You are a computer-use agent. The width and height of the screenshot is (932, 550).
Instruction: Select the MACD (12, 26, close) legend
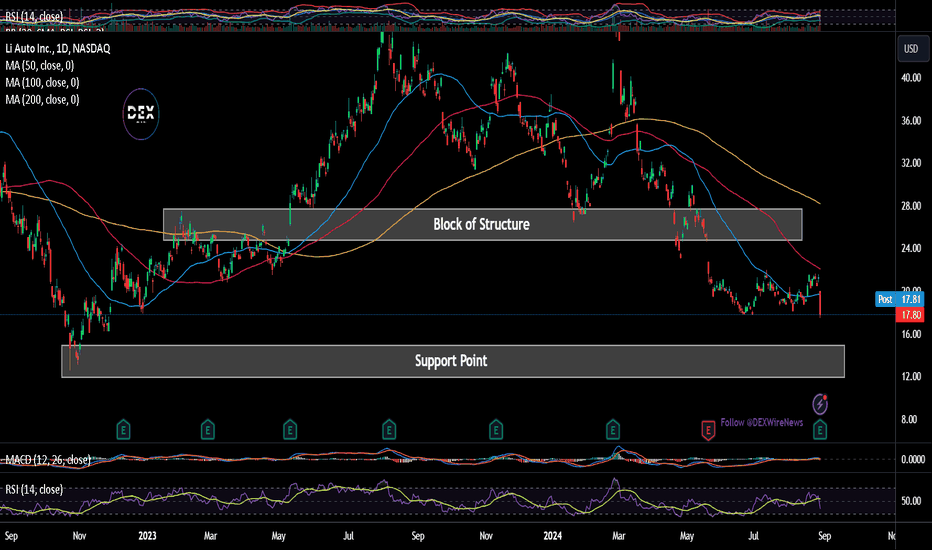(x=48, y=460)
